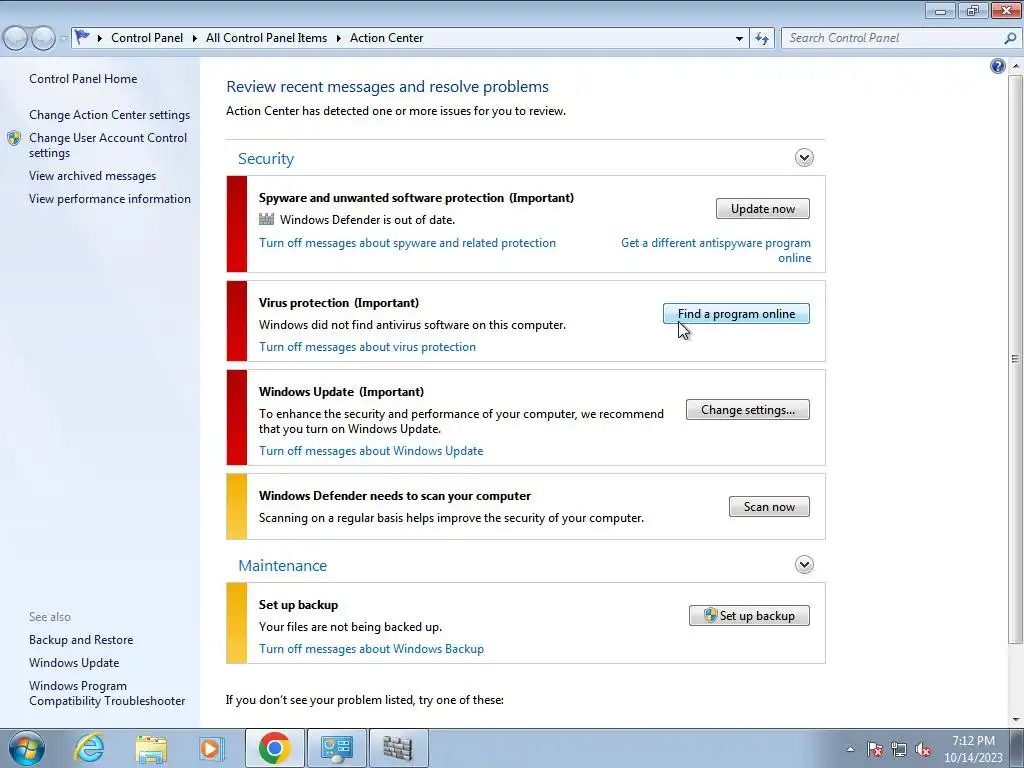The image size is (1024, 768).
Task: Open Control Panel Home link
Action: [x=83, y=78]
